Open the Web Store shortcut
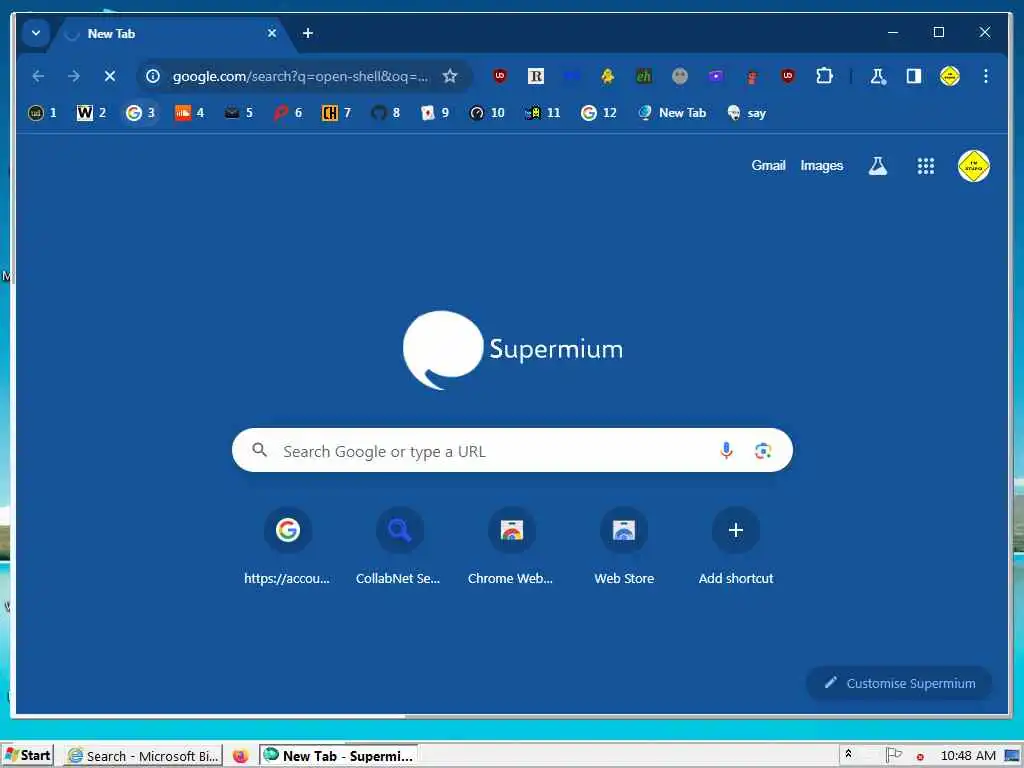Viewport: 1024px width, 768px height. (x=624, y=547)
